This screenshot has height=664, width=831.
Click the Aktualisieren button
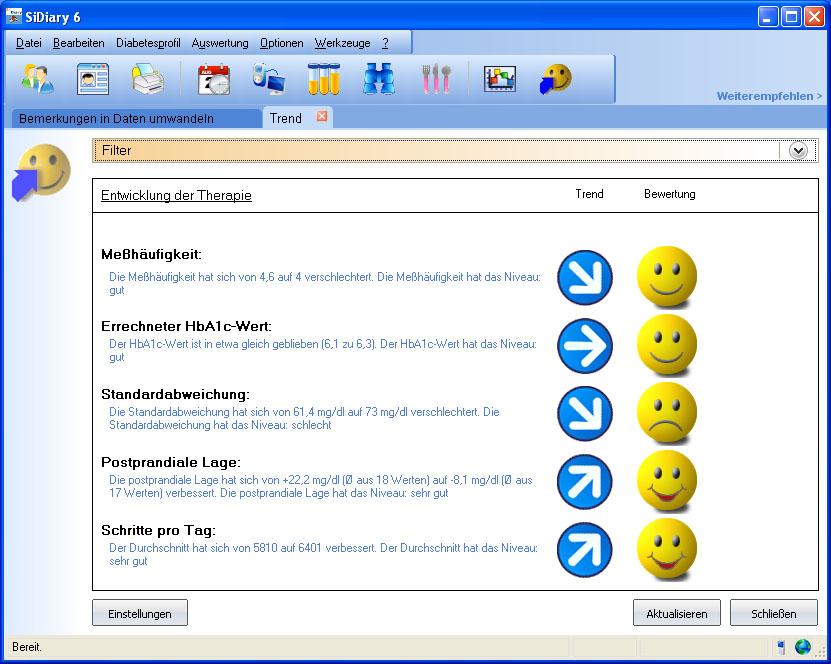tap(677, 613)
